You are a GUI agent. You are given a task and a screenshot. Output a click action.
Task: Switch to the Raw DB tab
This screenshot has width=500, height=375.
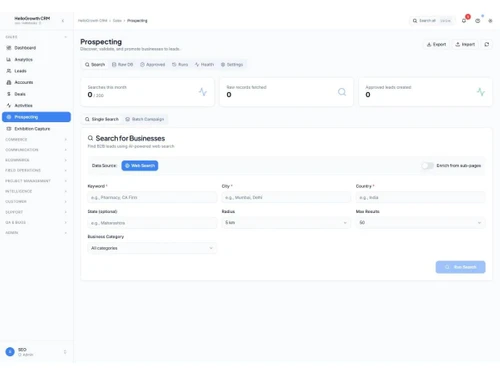122,64
